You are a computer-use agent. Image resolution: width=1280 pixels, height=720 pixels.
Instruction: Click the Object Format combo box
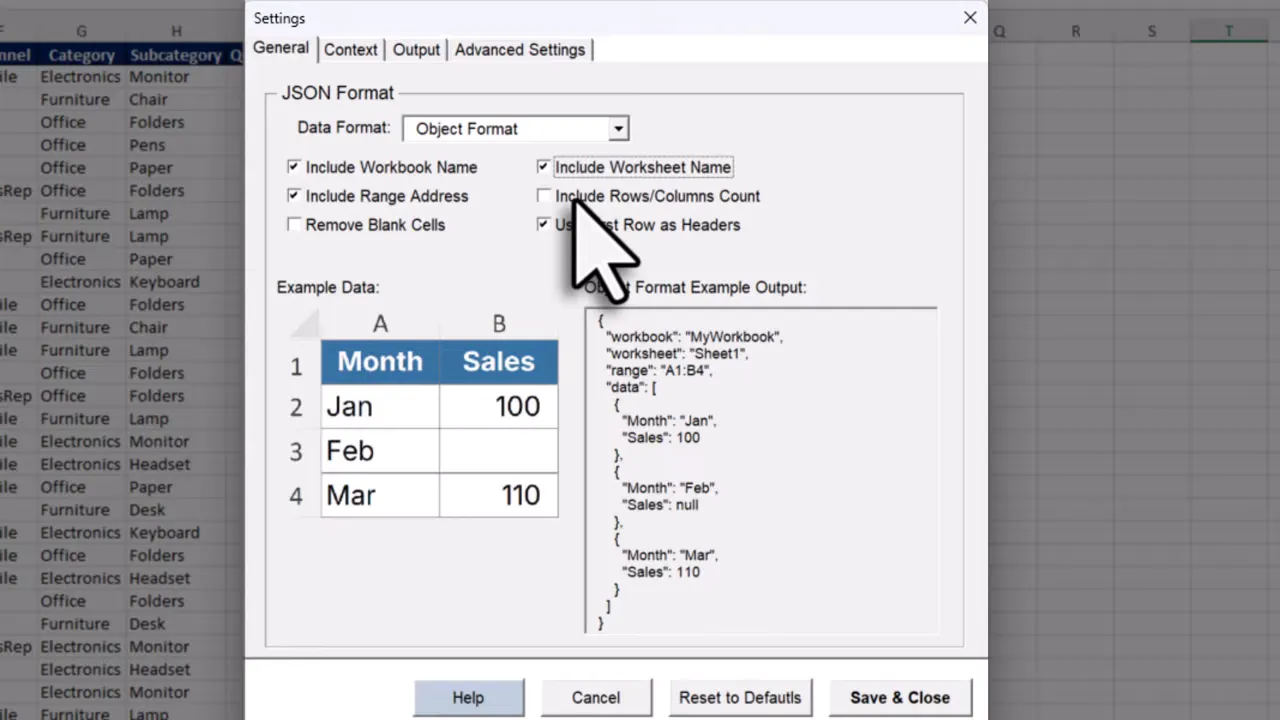506,129
